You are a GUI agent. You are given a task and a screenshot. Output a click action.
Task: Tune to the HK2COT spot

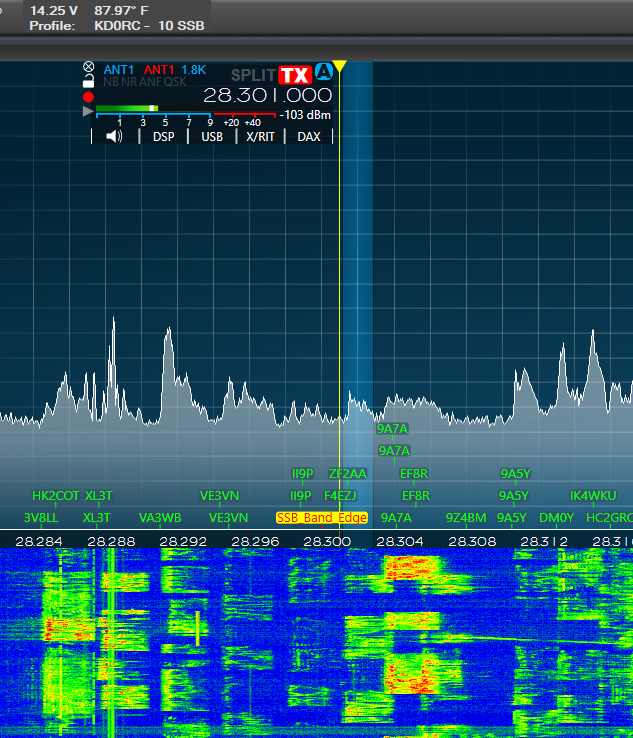coord(56,496)
